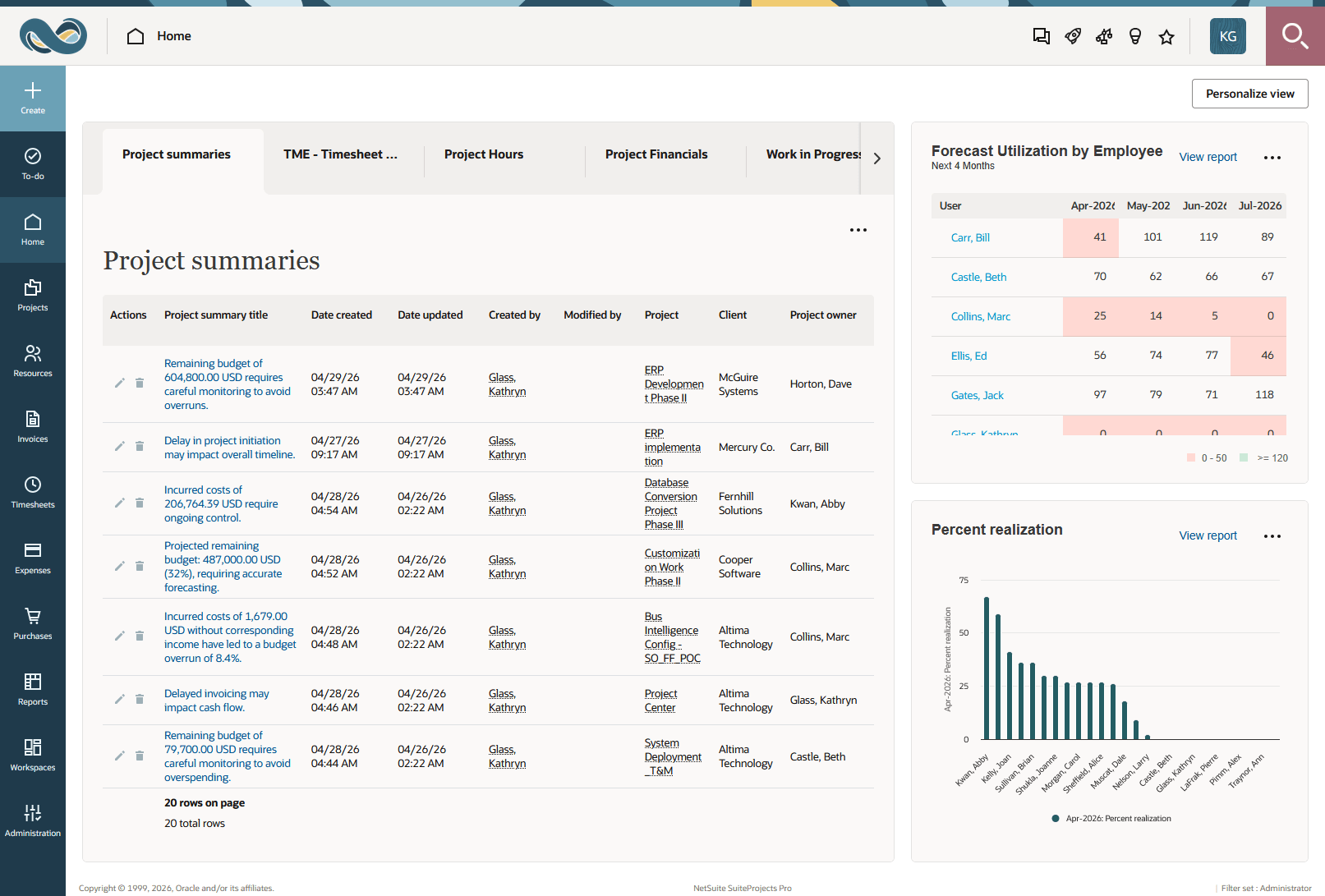Edit the Incurred costs 206,764.39 summary
1325x896 pixels.
point(119,503)
